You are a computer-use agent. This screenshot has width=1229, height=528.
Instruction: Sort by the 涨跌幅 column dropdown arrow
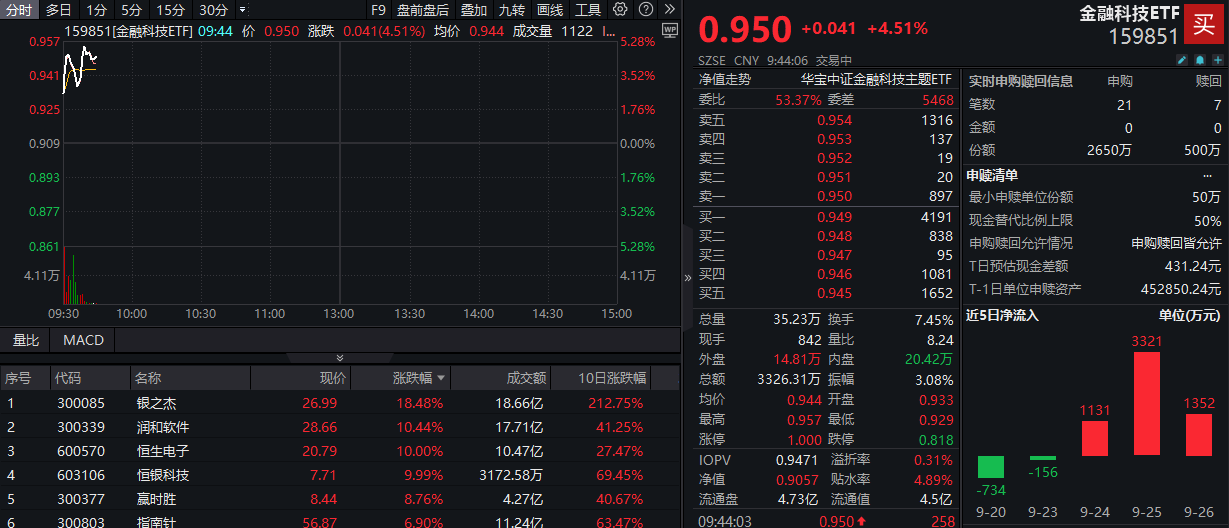coord(441,379)
